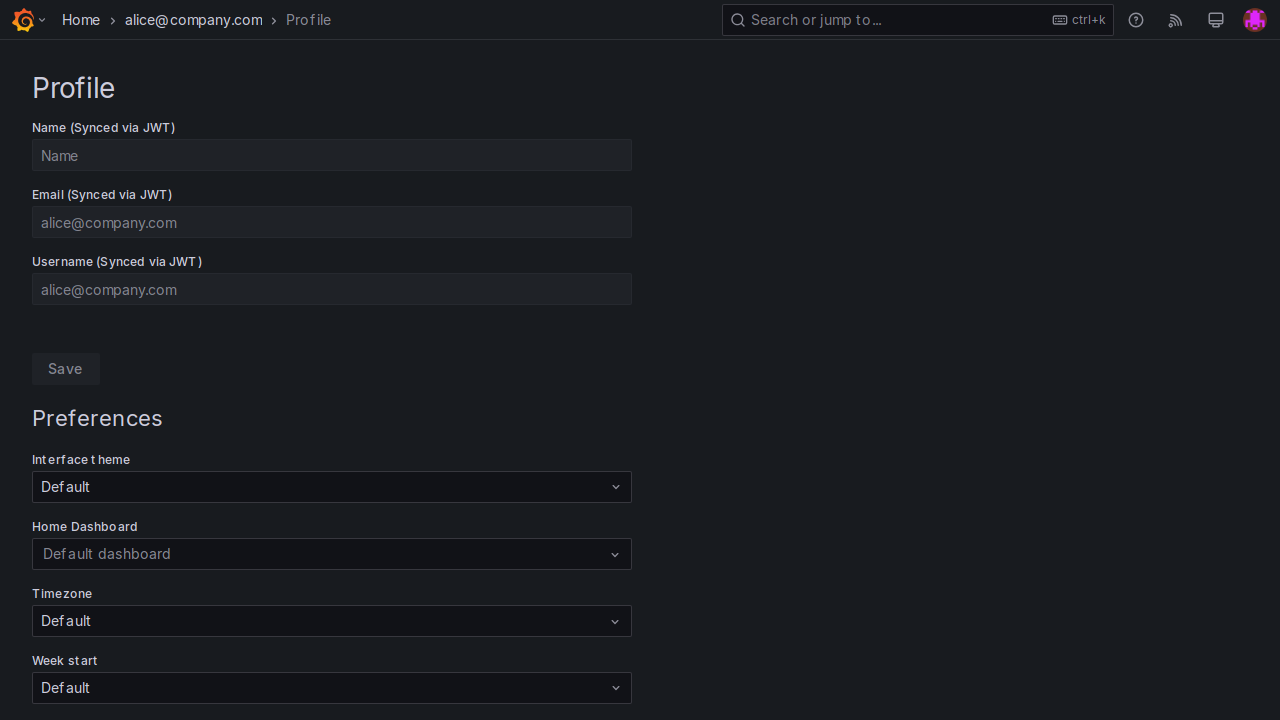Go to Home breadcrumb
The width and height of the screenshot is (1280, 720).
[x=81, y=20]
